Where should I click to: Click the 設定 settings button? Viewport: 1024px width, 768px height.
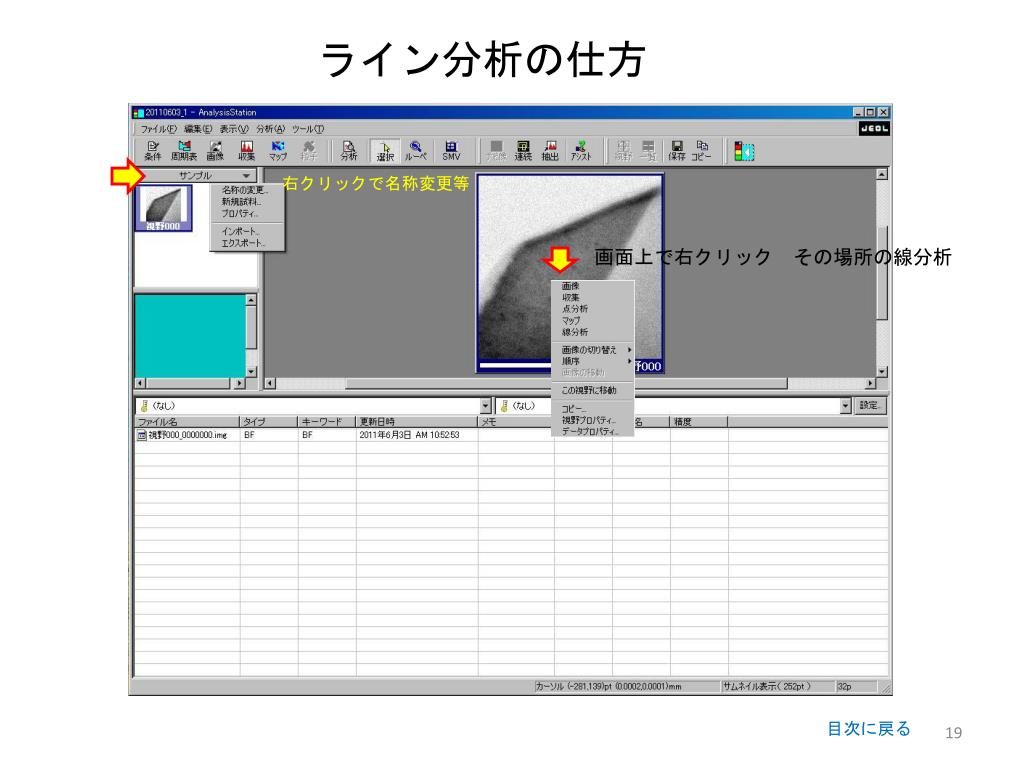point(870,406)
